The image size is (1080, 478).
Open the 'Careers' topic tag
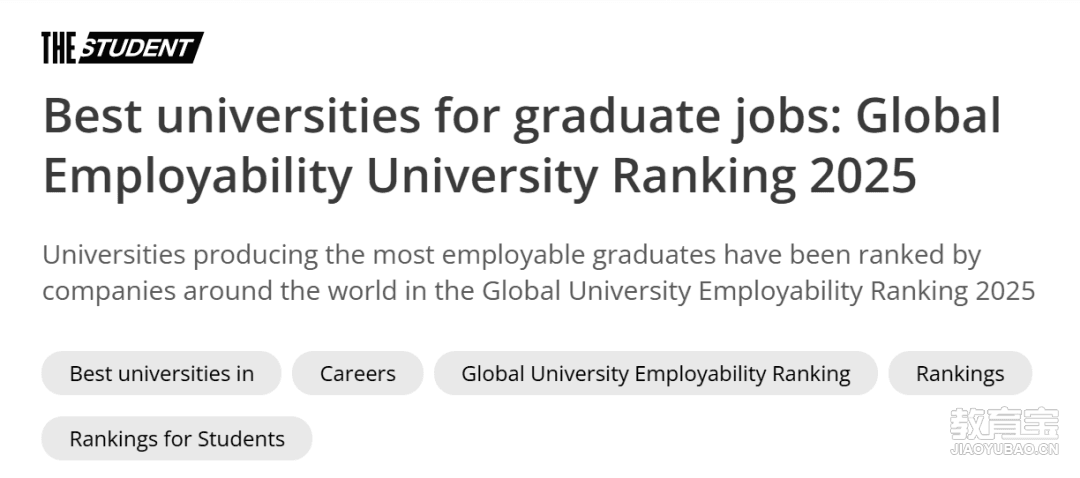tap(357, 373)
